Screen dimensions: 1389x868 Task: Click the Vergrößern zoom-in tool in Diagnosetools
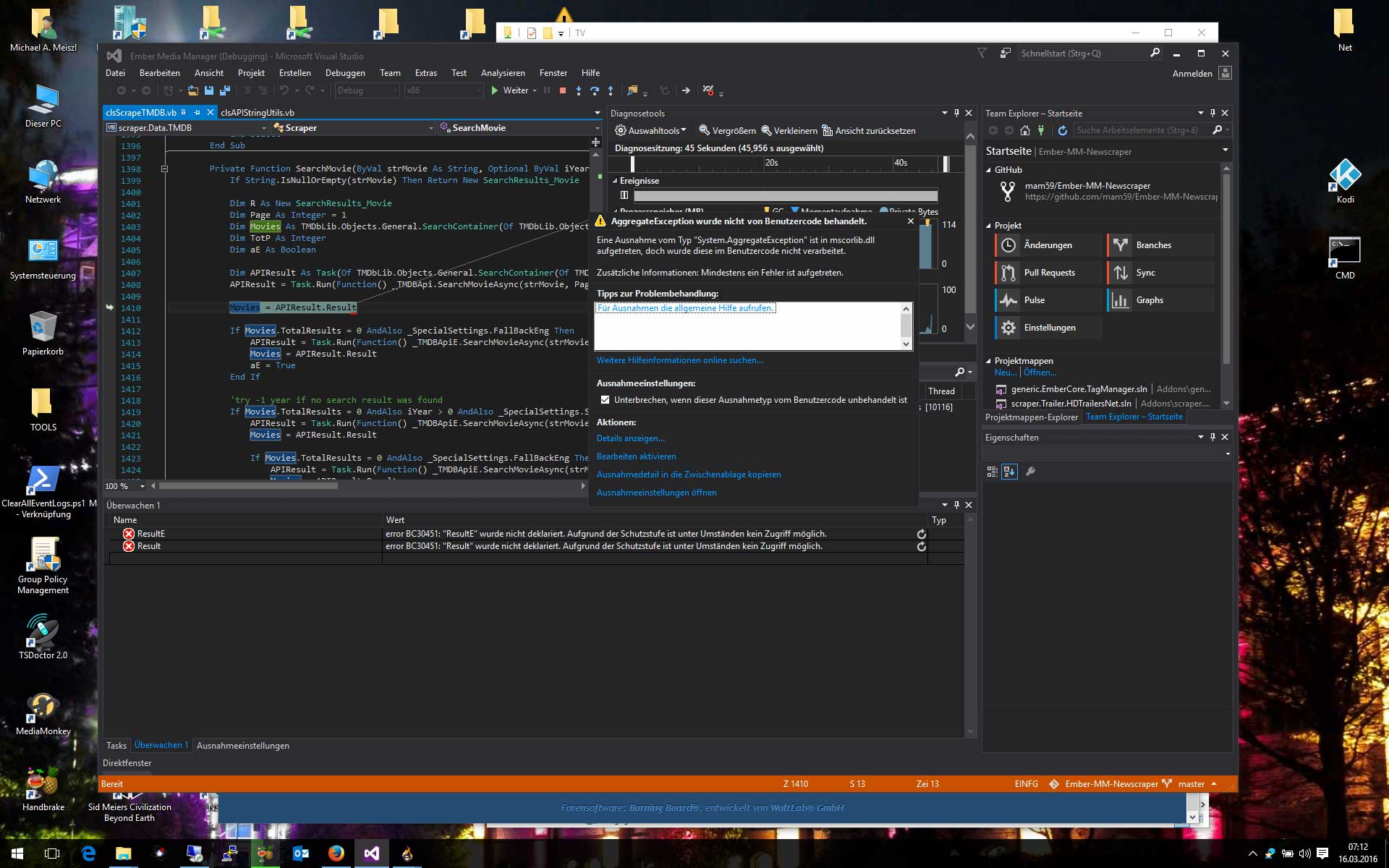[x=727, y=131]
